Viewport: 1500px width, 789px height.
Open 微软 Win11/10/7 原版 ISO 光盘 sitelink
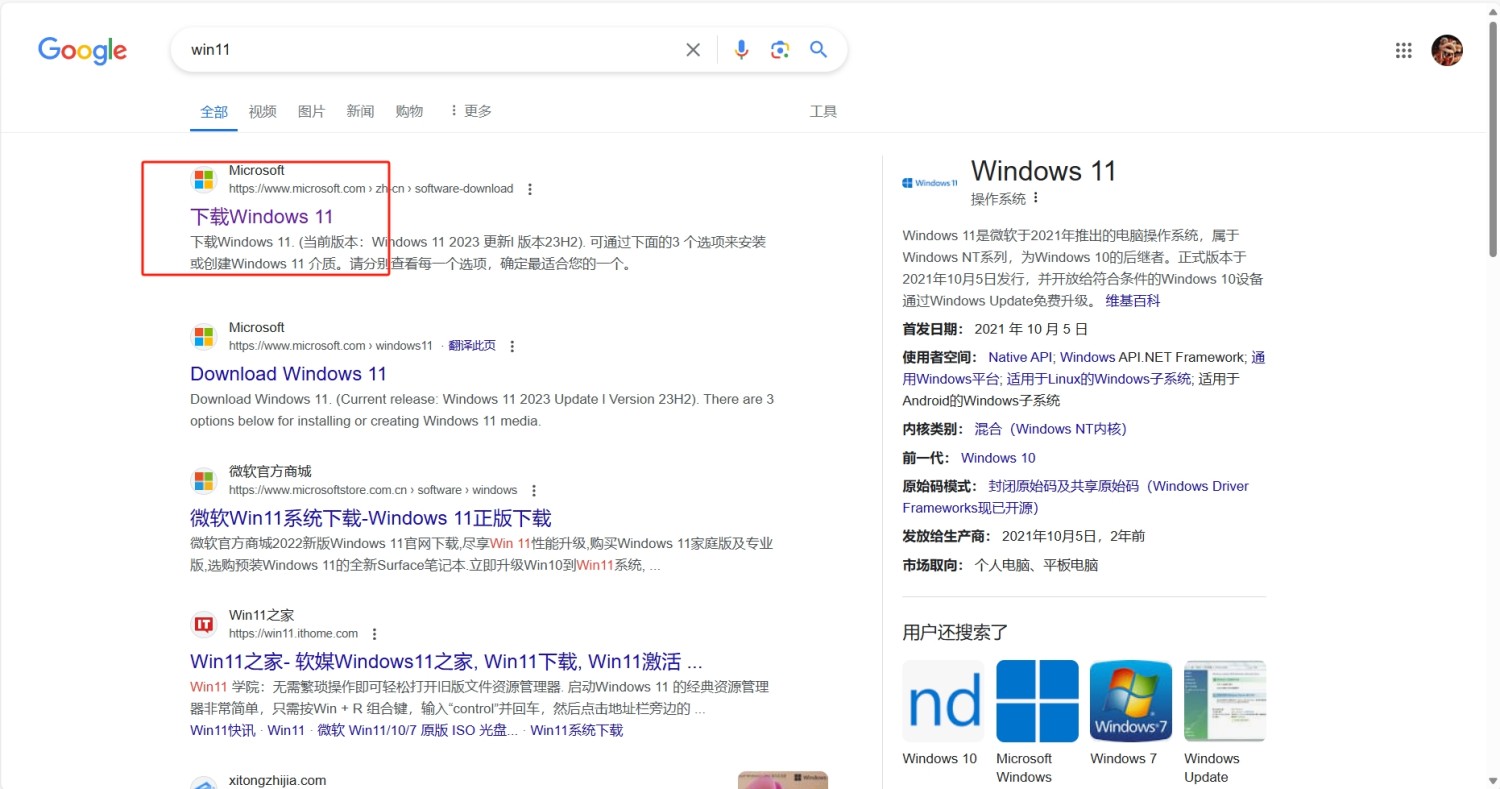(x=417, y=730)
